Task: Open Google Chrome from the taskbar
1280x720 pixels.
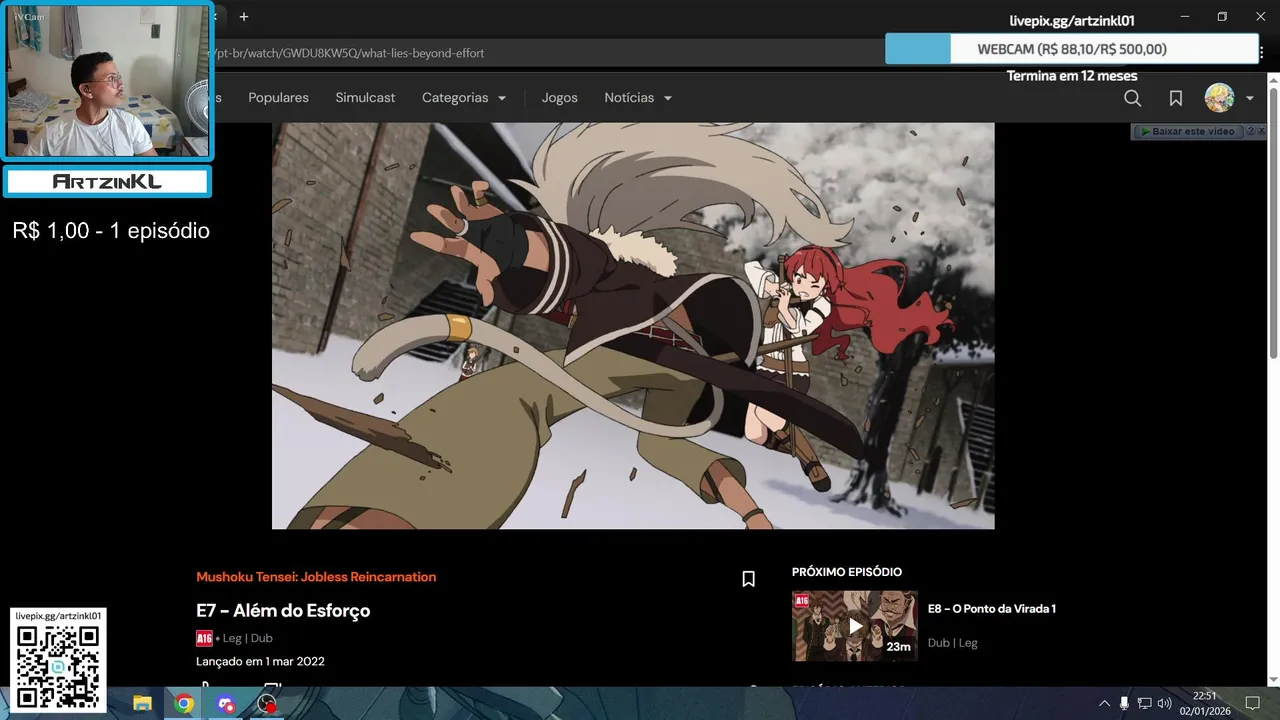Action: (x=184, y=704)
